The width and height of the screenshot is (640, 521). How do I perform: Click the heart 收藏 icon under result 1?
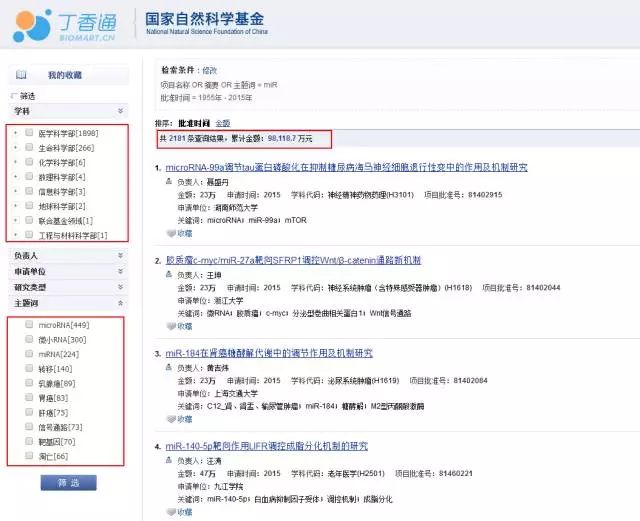pos(172,233)
